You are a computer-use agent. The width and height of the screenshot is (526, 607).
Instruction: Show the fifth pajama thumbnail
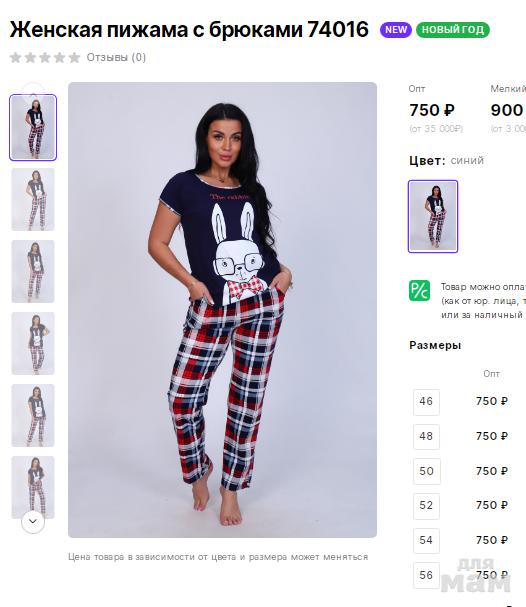33,415
